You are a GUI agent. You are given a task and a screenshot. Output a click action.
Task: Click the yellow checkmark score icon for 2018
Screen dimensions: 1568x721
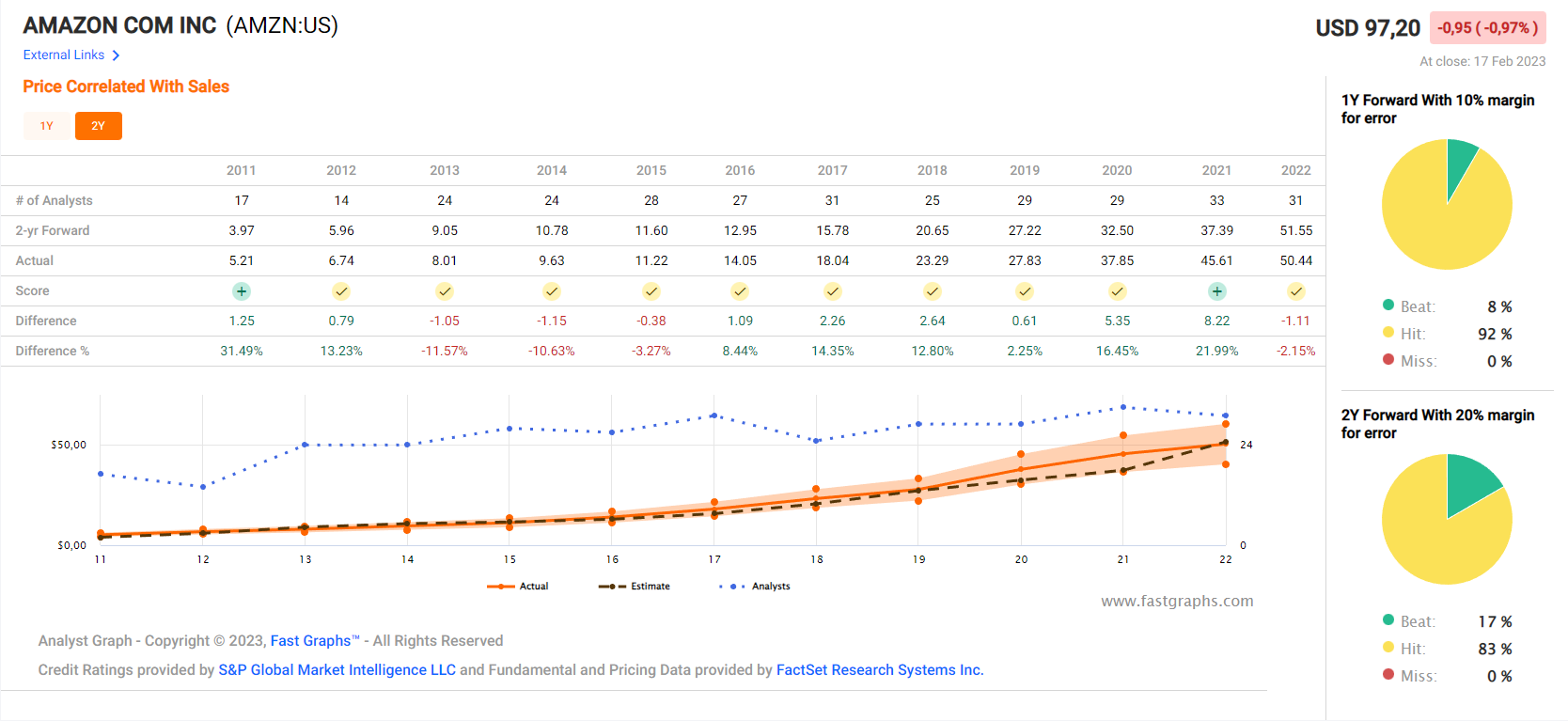point(932,291)
